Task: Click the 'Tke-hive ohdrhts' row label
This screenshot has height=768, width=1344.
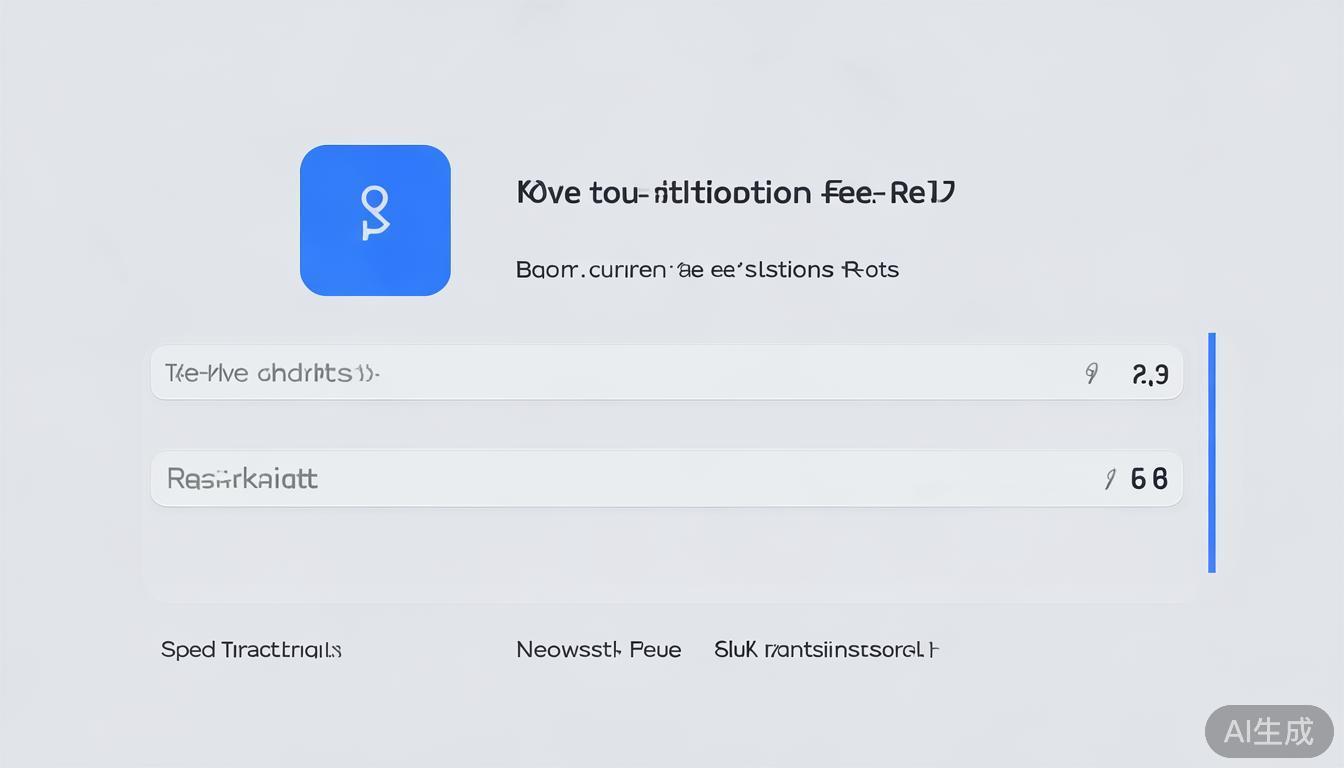Action: [x=271, y=374]
